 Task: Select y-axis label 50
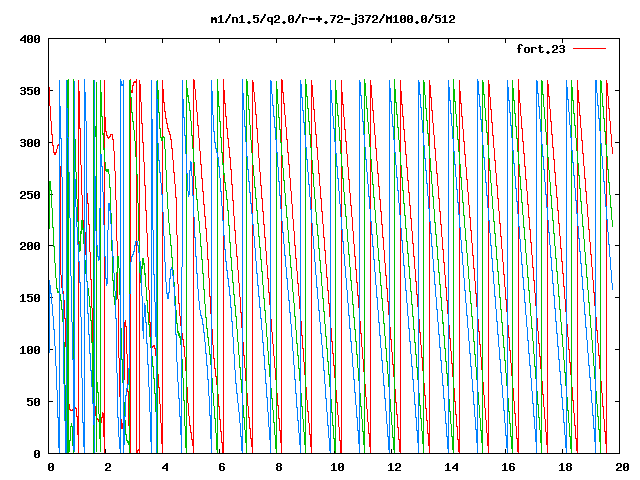click(x=33, y=402)
